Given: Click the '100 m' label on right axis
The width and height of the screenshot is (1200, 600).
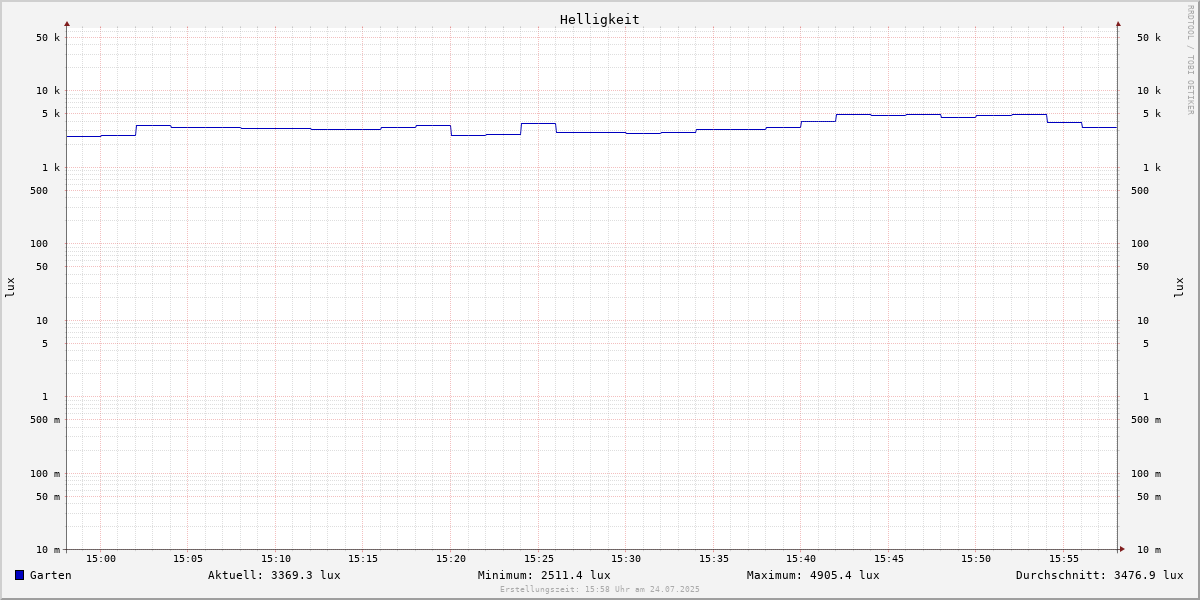Looking at the screenshot, I should 1146,474.
